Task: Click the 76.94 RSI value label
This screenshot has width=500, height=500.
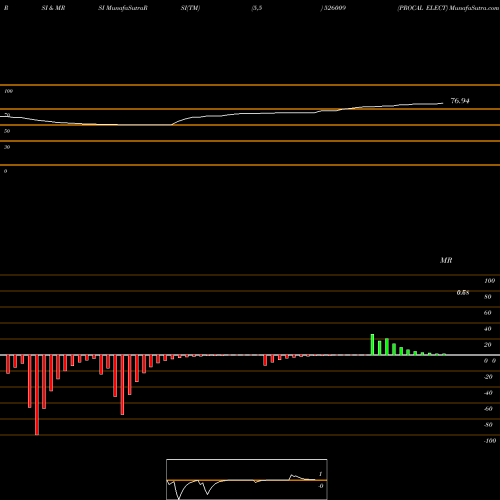Action: tap(460, 101)
